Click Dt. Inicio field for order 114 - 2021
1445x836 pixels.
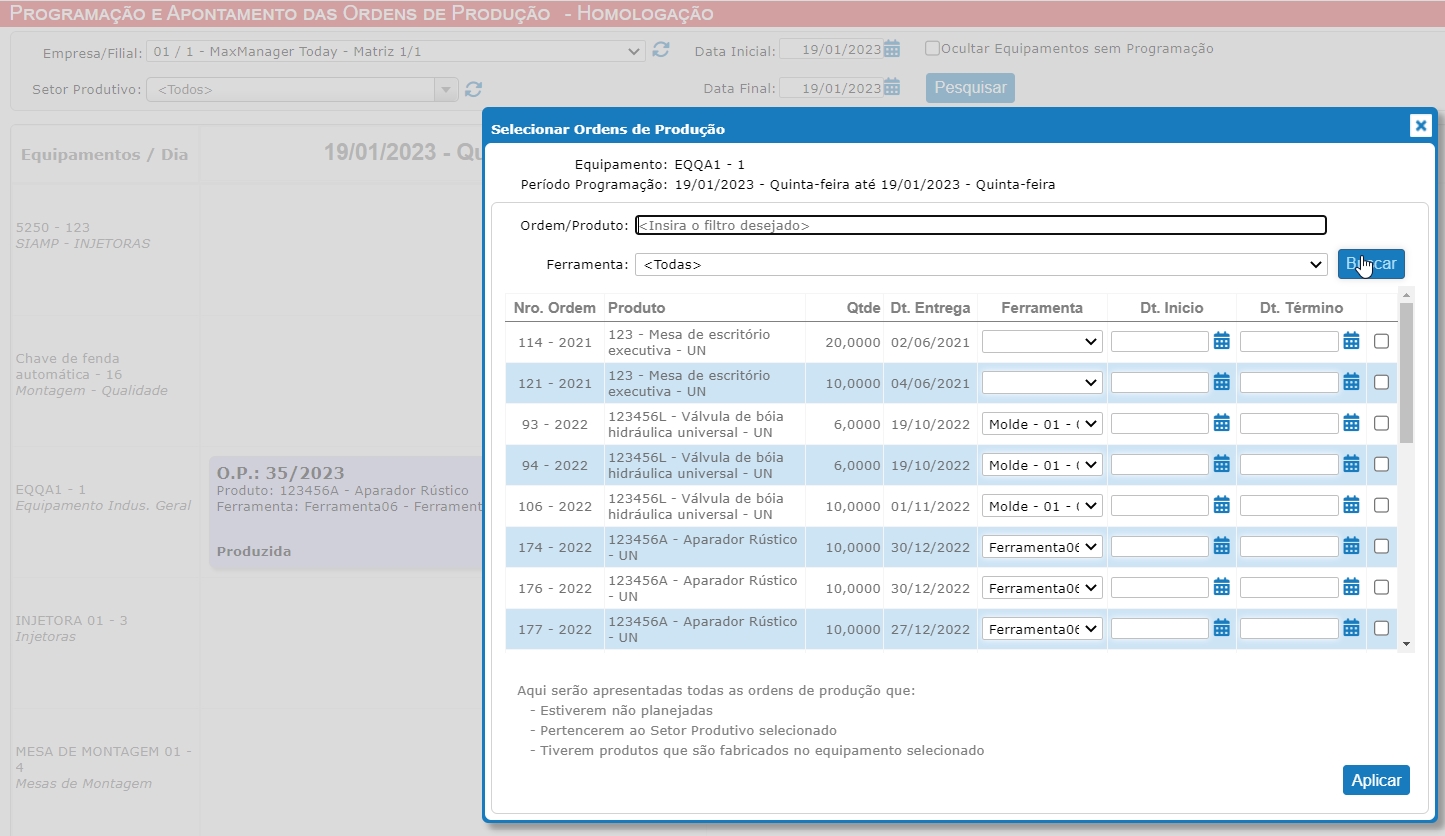point(1160,342)
